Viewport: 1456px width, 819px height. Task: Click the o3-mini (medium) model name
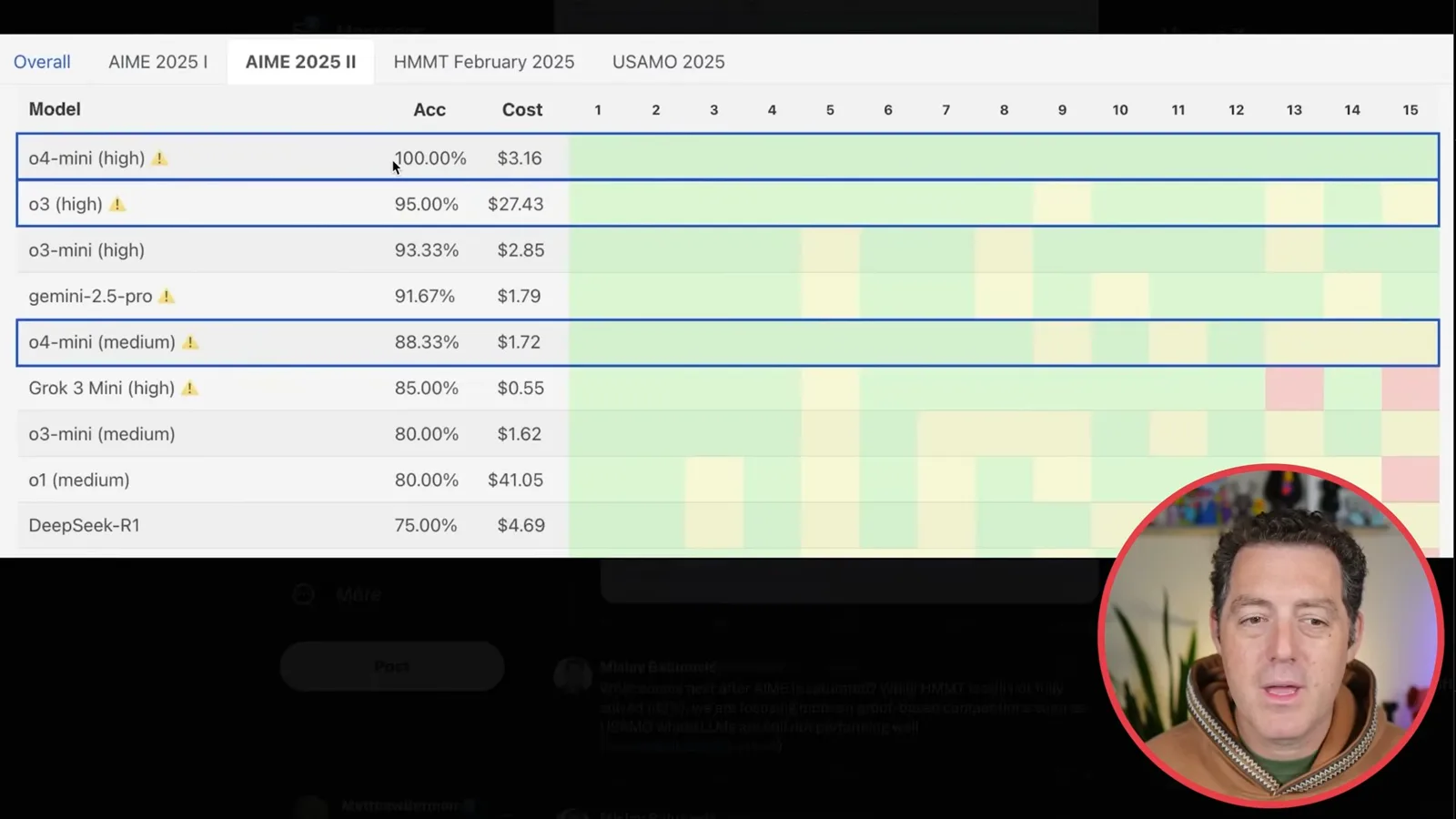tap(102, 434)
